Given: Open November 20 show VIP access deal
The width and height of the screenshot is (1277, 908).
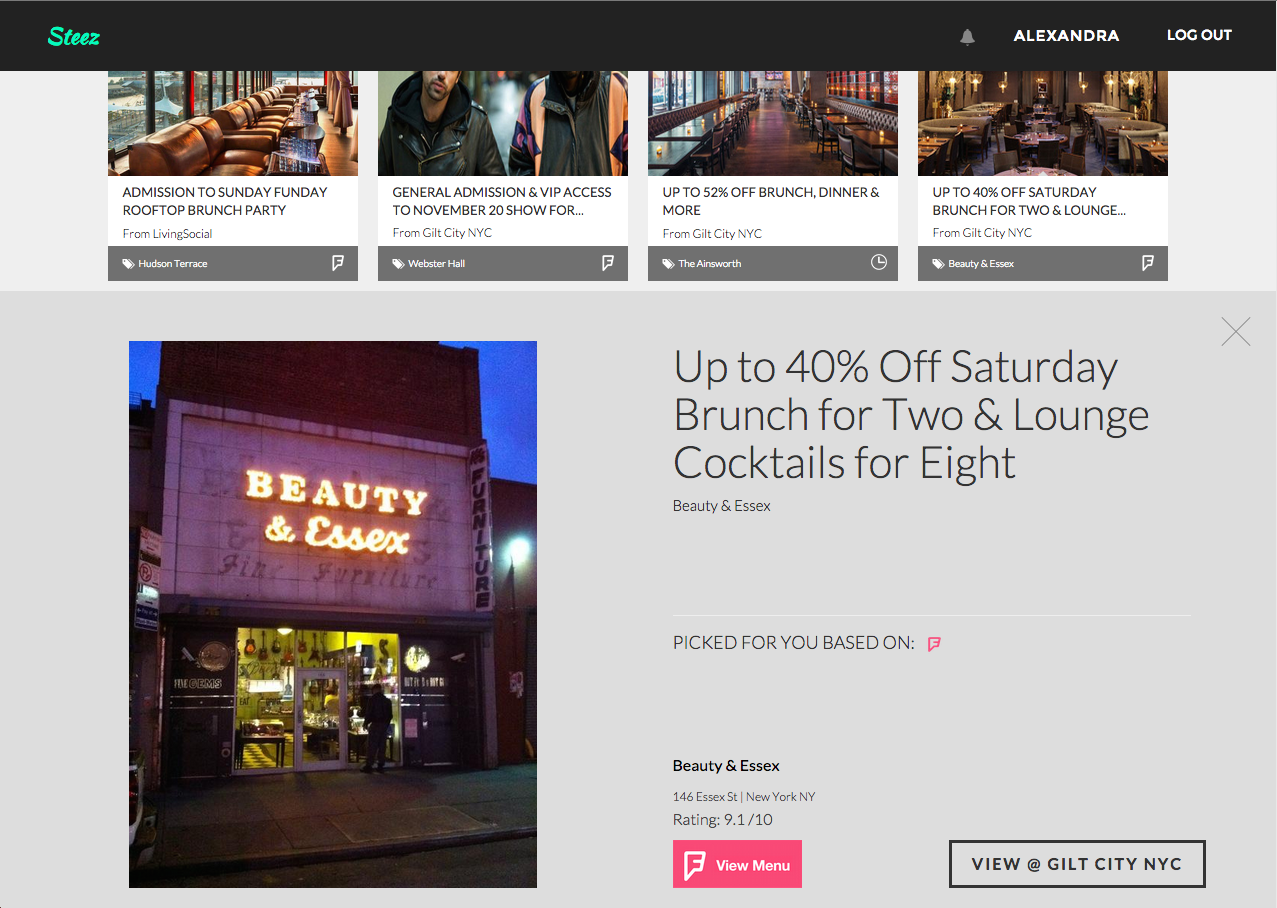Looking at the screenshot, I should [x=502, y=201].
